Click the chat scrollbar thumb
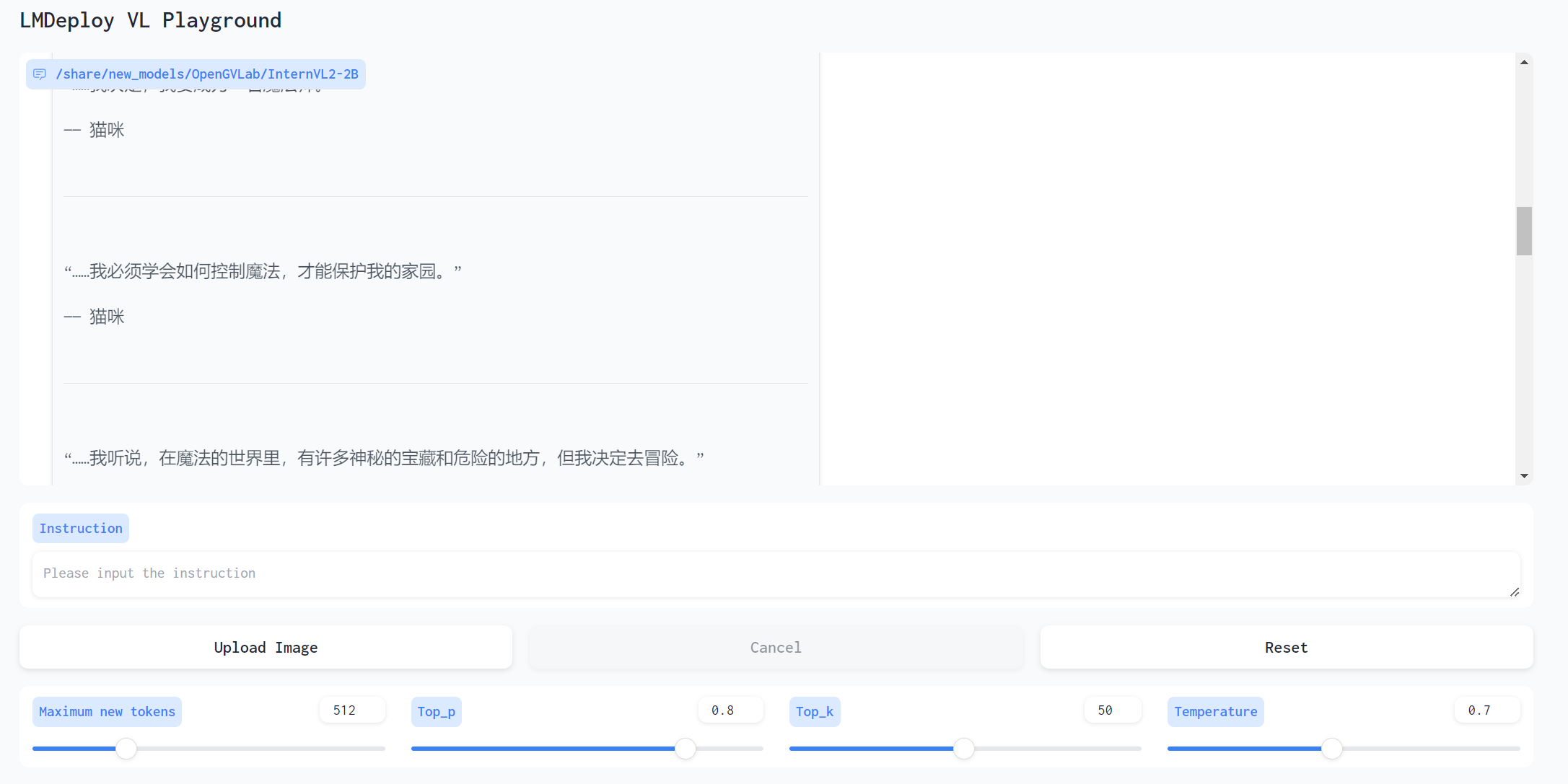 [x=1524, y=231]
